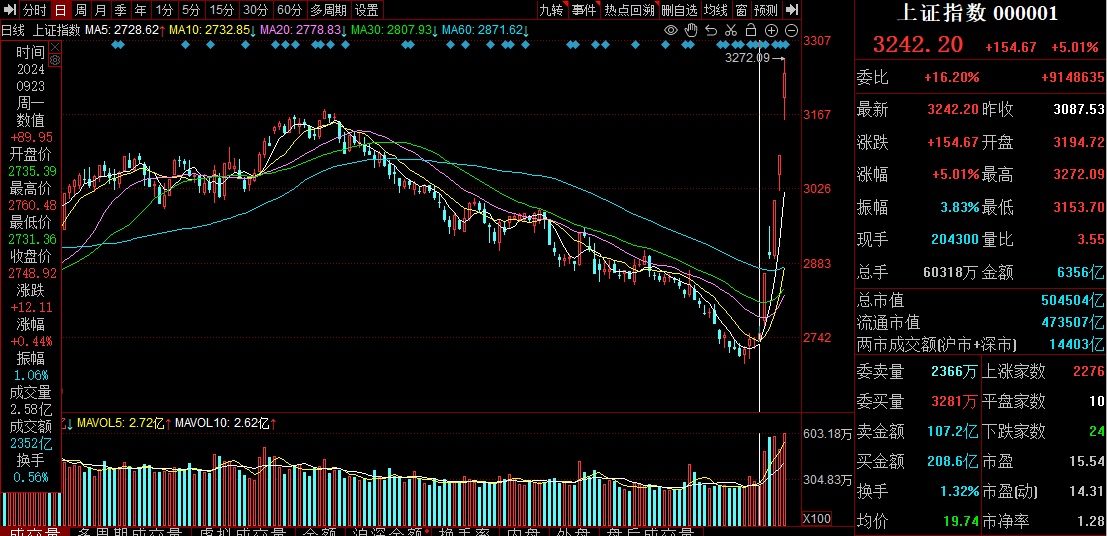Open the 设置 settings button
Viewport: 1107px width, 536px height.
click(x=366, y=10)
